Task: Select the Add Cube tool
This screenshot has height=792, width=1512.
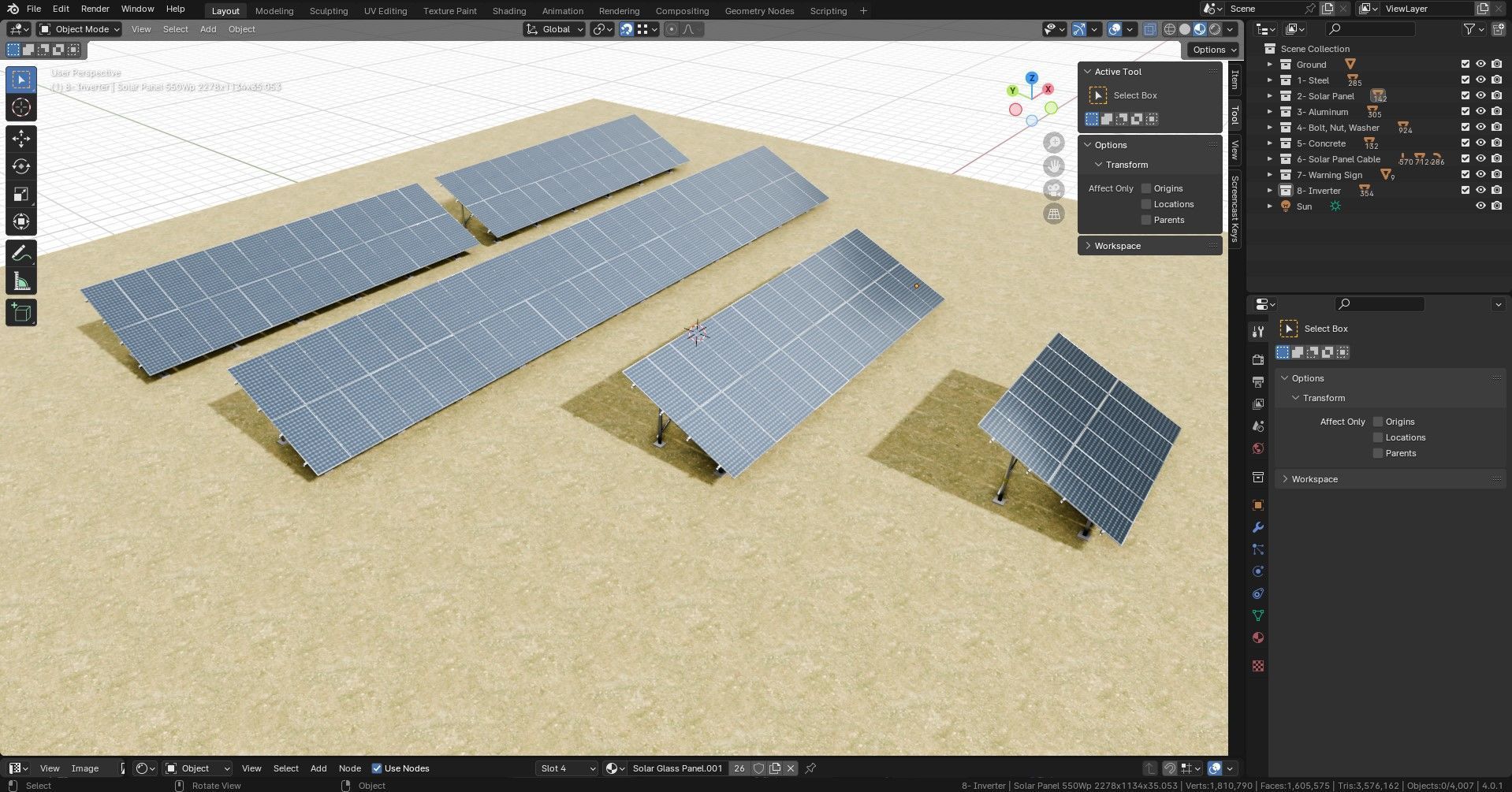Action: [21, 313]
